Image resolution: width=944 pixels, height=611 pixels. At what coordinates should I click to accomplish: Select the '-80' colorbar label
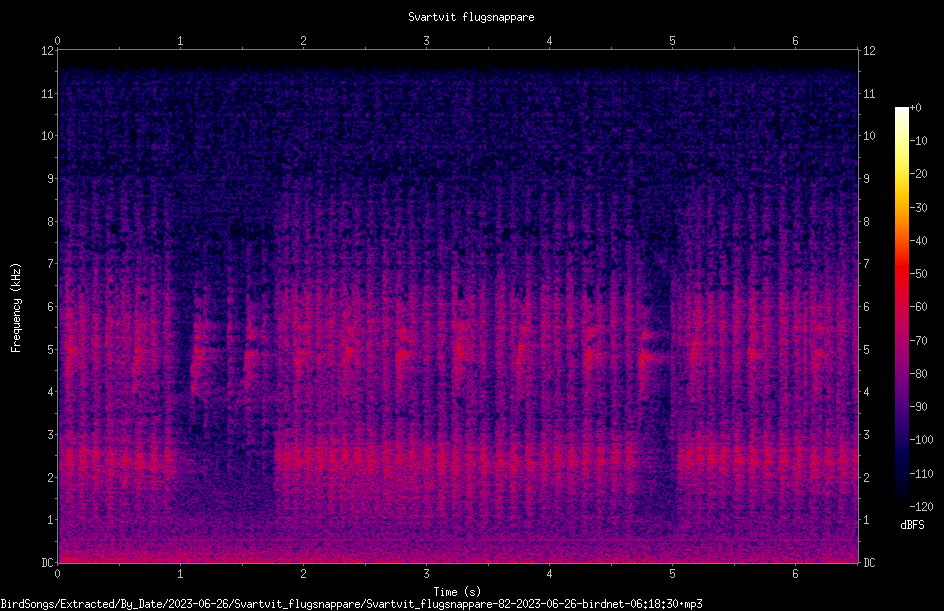918,374
